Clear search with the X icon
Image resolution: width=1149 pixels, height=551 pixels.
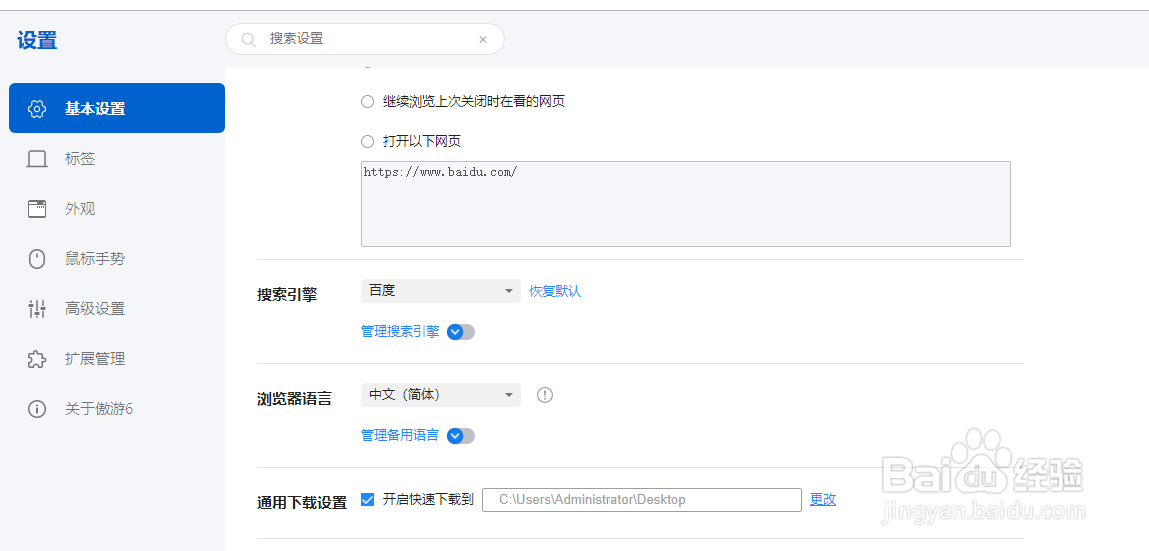tap(483, 40)
